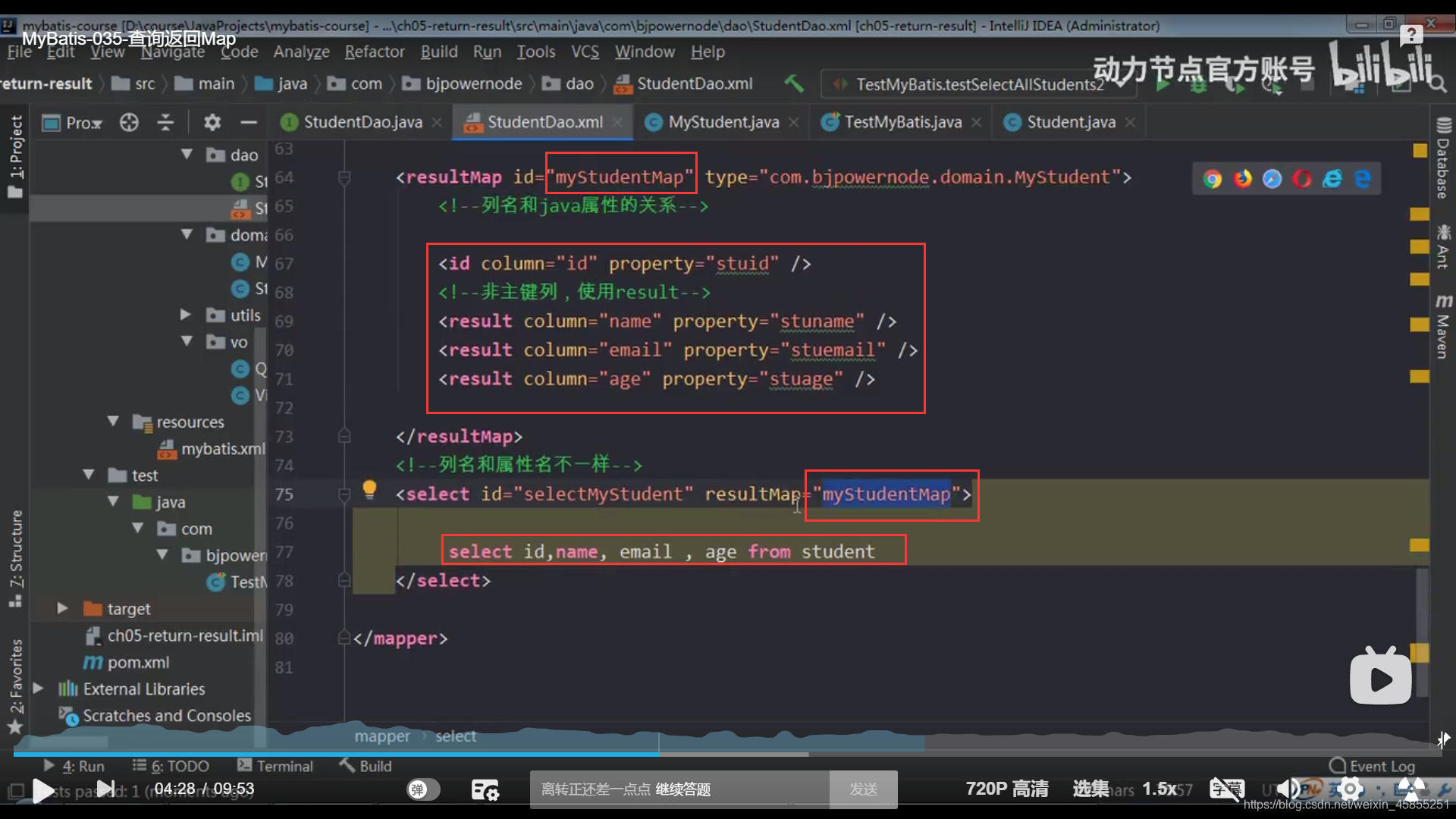Open the Favorites sidebar tab
1456x819 pixels.
[x=16, y=686]
